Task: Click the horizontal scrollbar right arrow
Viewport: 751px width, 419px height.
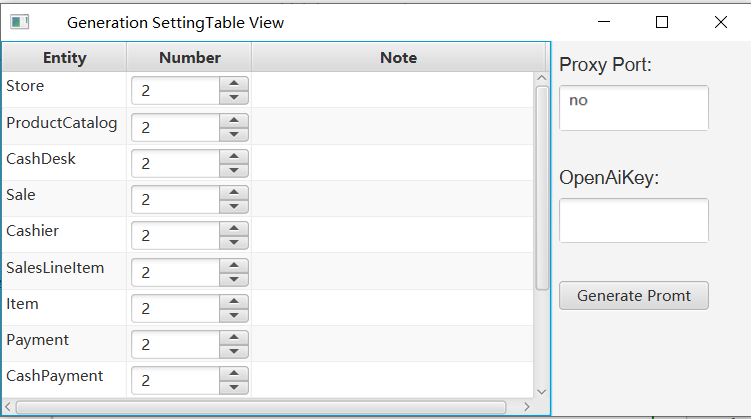Action: (x=527, y=407)
